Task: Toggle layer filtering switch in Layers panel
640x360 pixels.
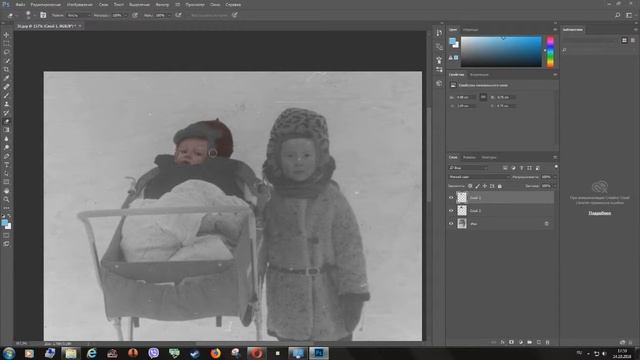Action: click(x=556, y=167)
